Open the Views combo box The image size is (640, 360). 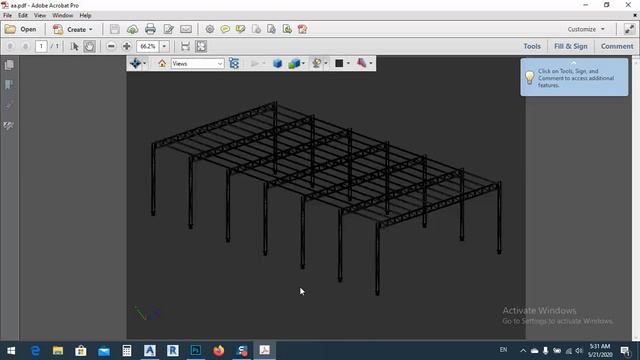pos(198,64)
